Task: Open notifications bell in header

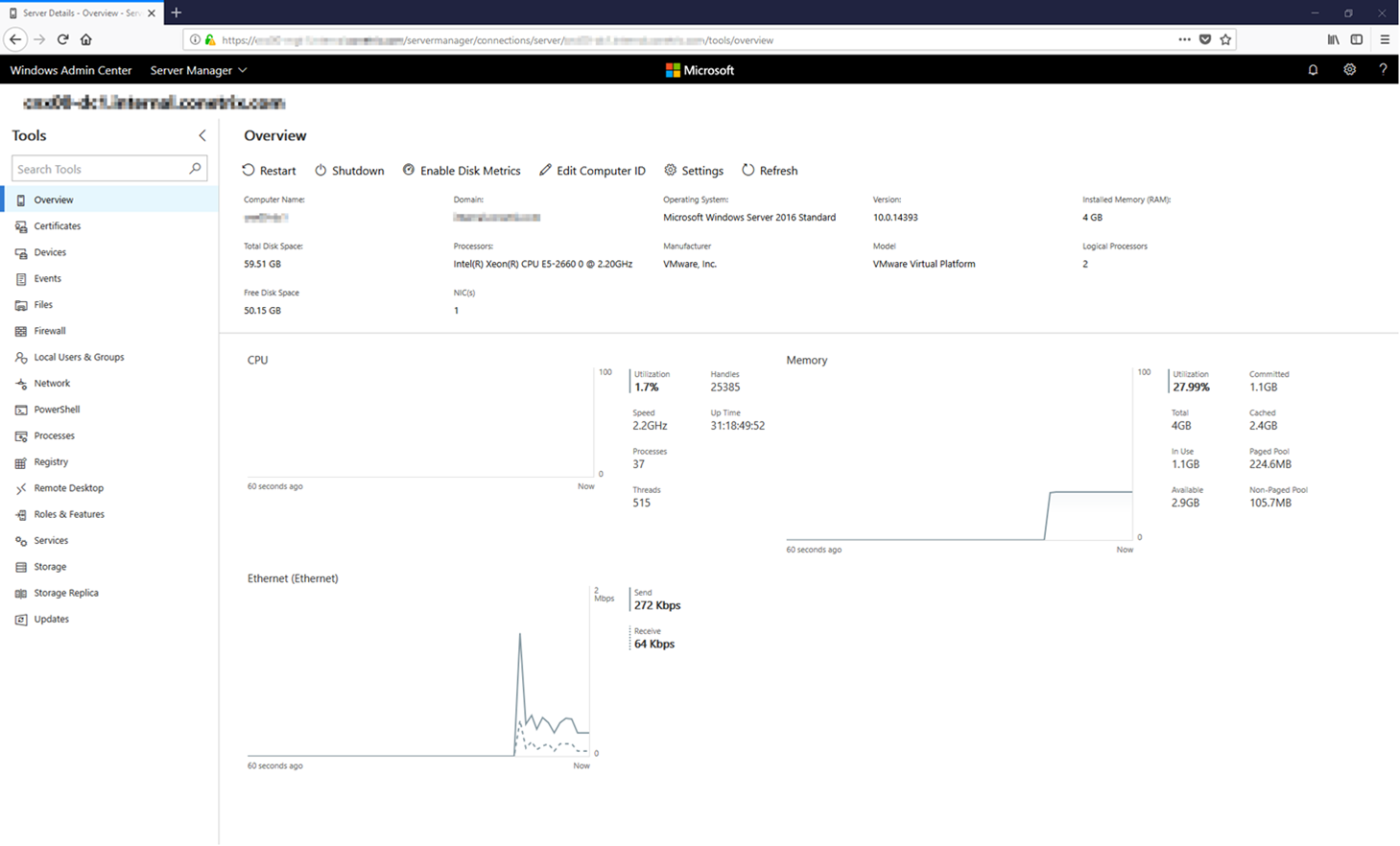Action: 1313,70
